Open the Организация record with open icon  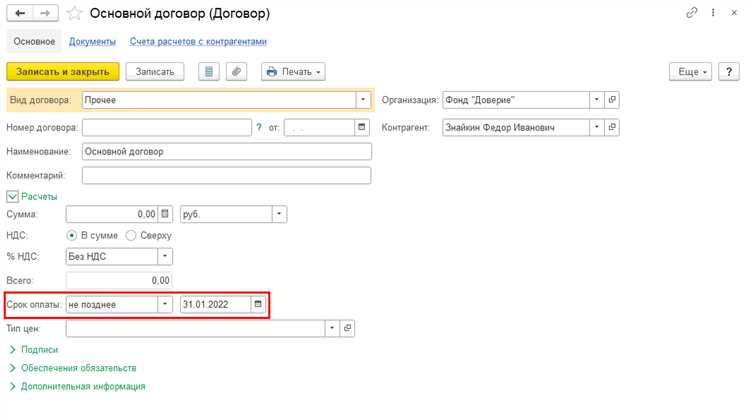point(613,100)
